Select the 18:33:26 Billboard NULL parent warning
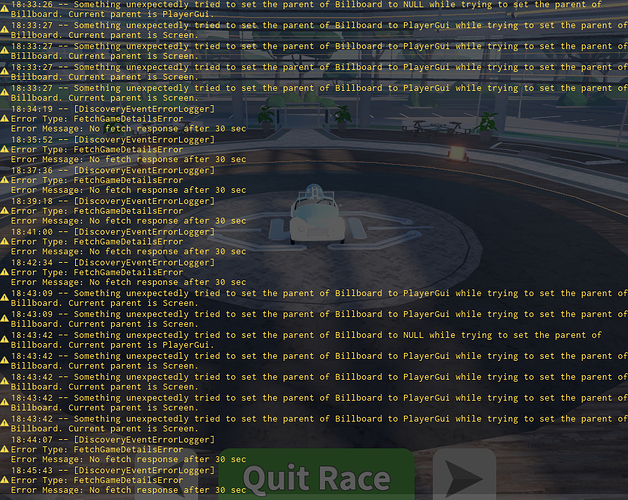628x500 pixels. (306, 9)
